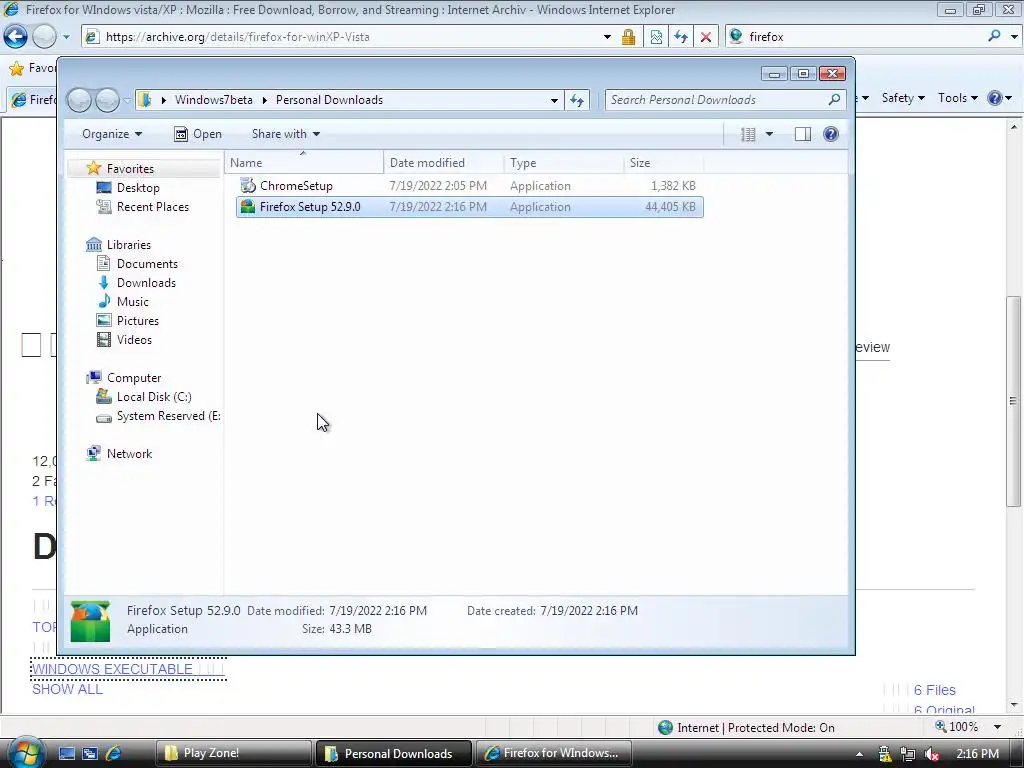
Task: Open System Reserved drive
Action: coord(158,416)
